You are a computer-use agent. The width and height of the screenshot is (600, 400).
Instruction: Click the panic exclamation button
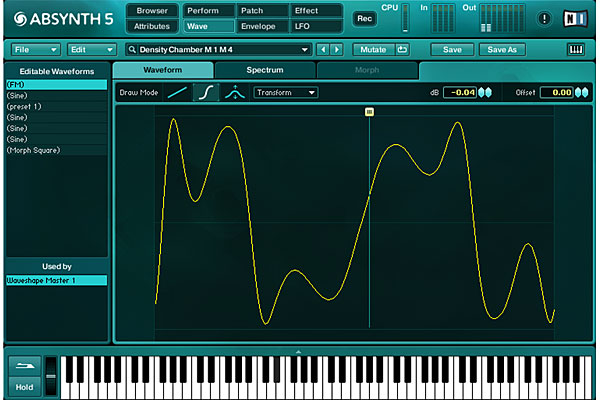(544, 18)
